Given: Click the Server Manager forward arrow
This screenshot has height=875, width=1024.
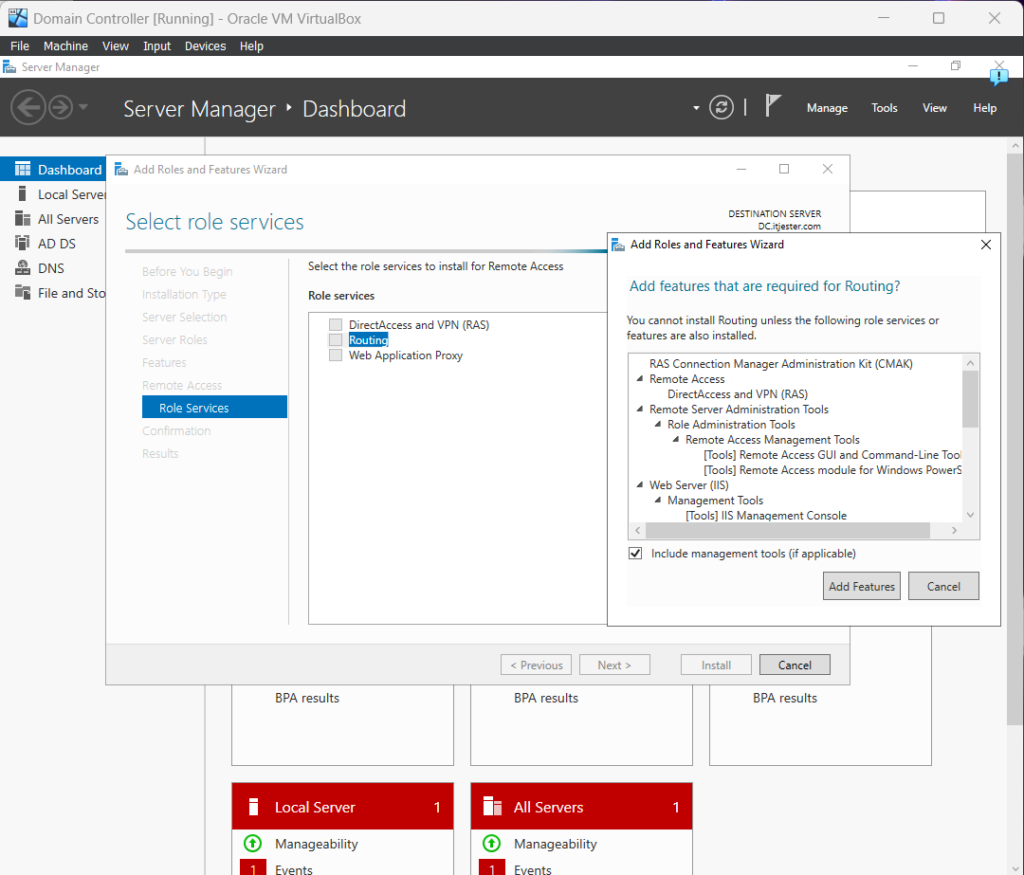Looking at the screenshot, I should (x=61, y=107).
